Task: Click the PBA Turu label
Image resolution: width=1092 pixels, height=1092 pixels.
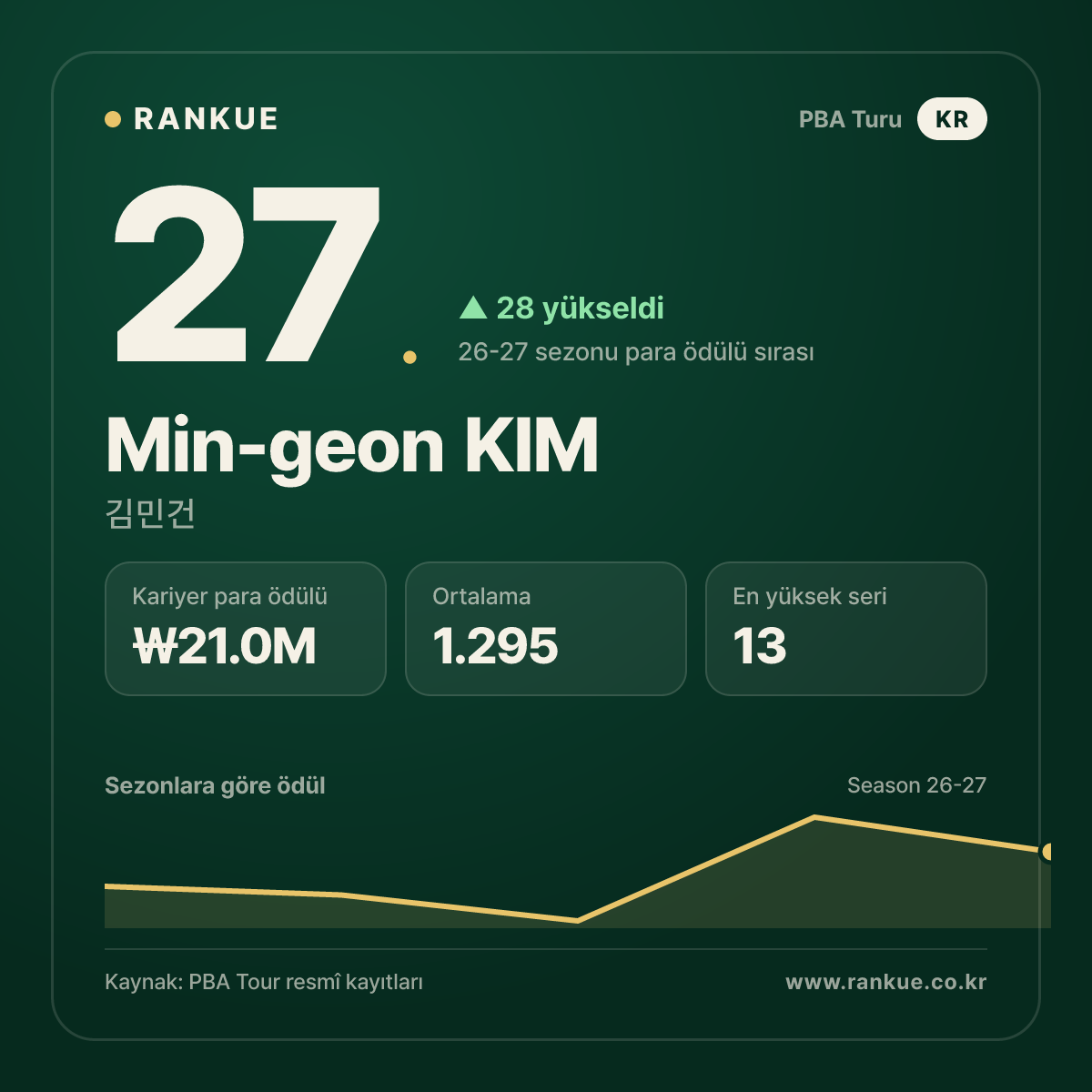Action: click(850, 119)
